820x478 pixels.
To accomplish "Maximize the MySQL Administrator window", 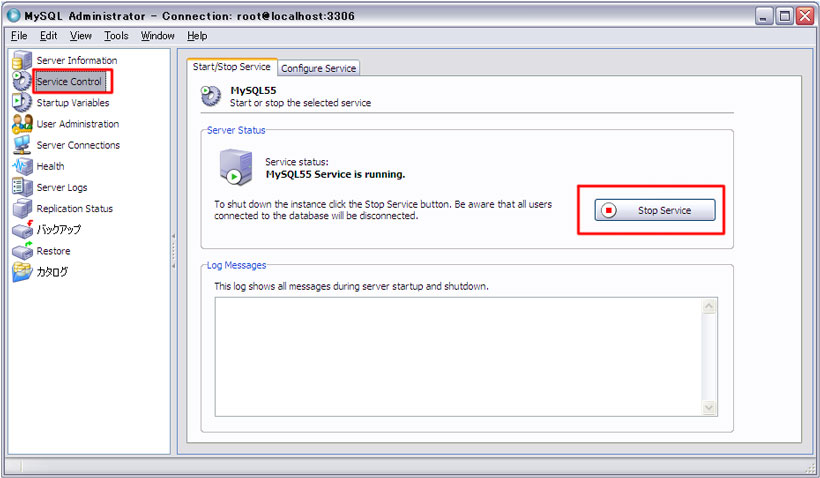I will [784, 16].
